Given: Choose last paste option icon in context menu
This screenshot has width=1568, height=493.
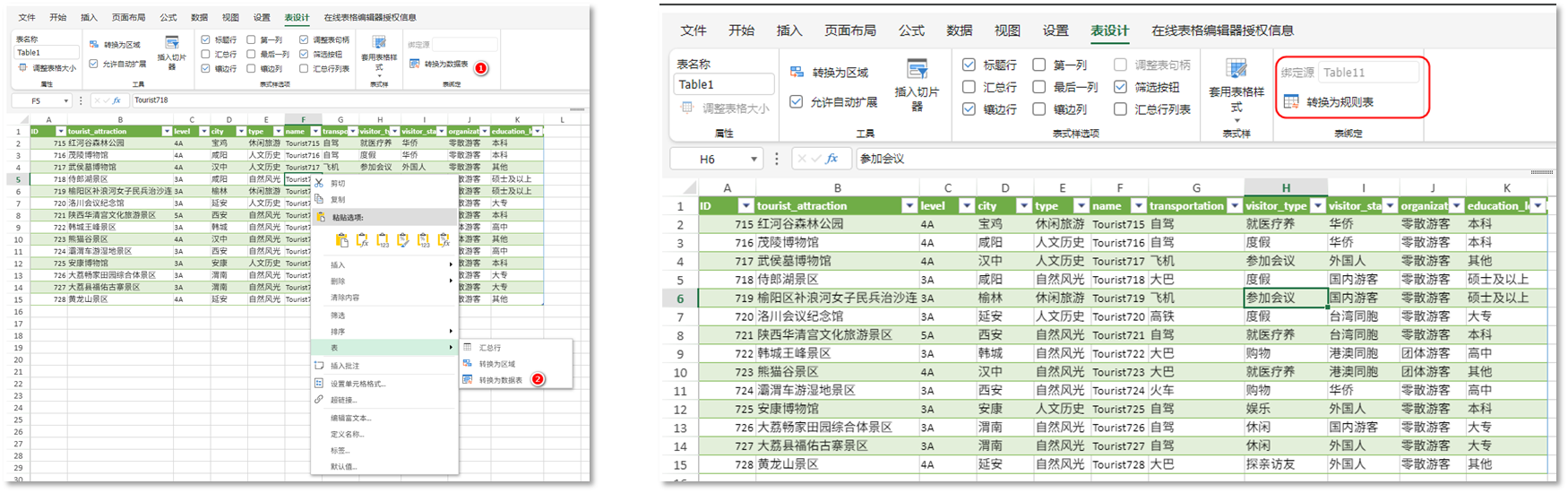Looking at the screenshot, I should [x=444, y=240].
